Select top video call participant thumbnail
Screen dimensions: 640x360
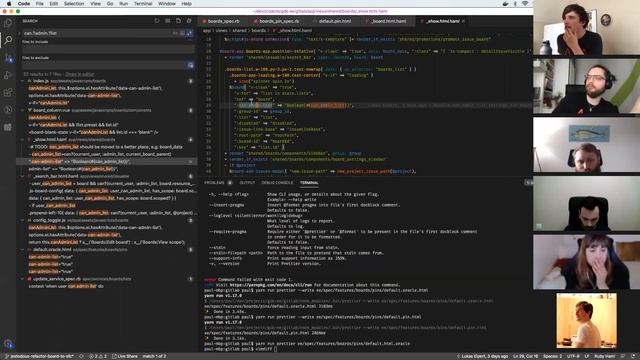(x=587, y=27)
